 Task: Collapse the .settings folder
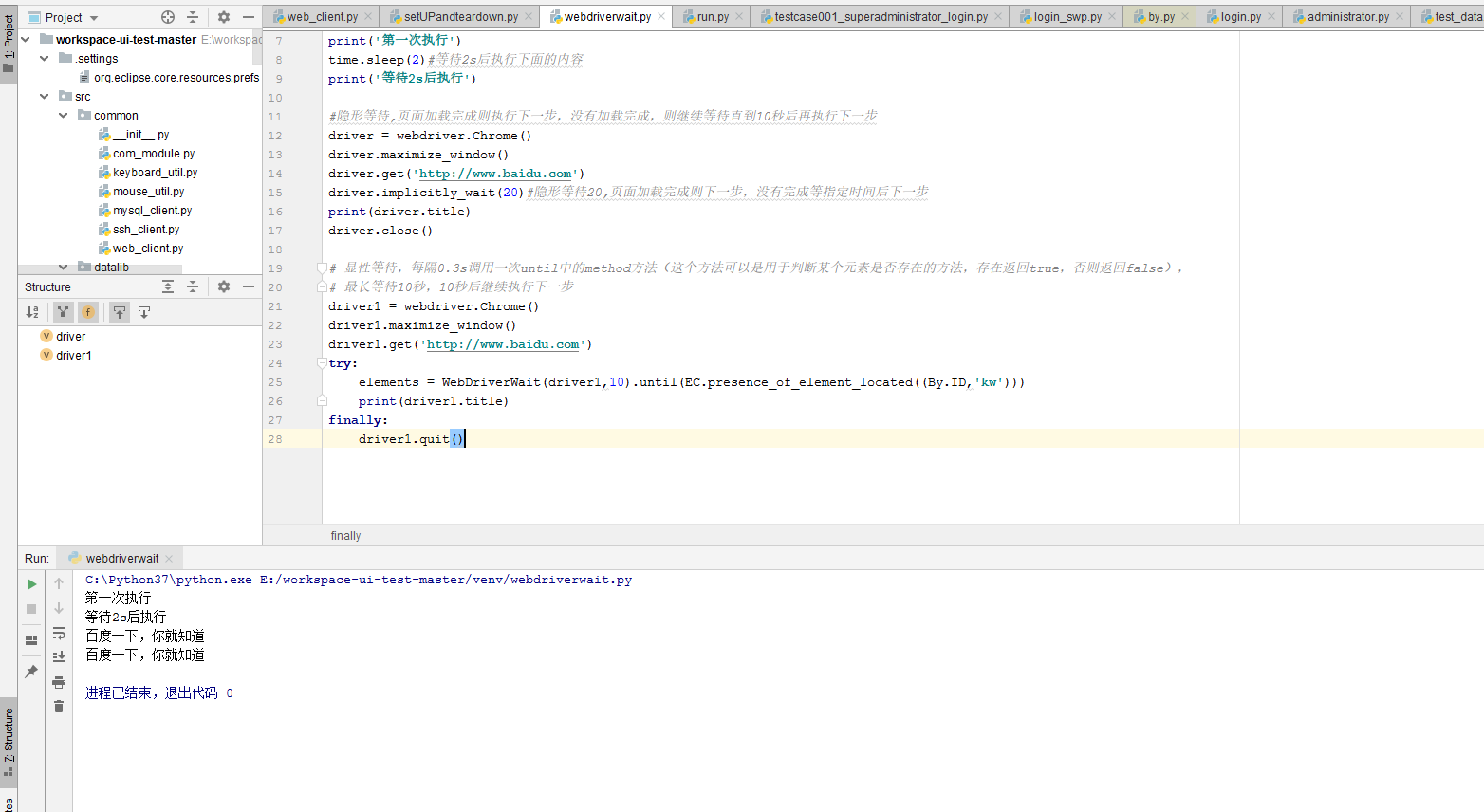[45, 59]
